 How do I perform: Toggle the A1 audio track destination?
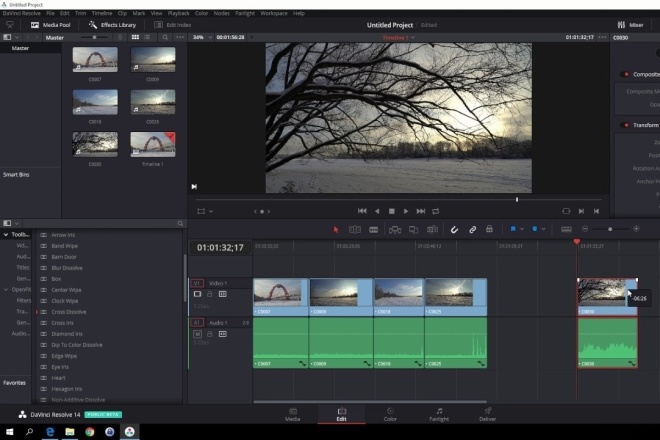pyautogui.click(x=197, y=323)
